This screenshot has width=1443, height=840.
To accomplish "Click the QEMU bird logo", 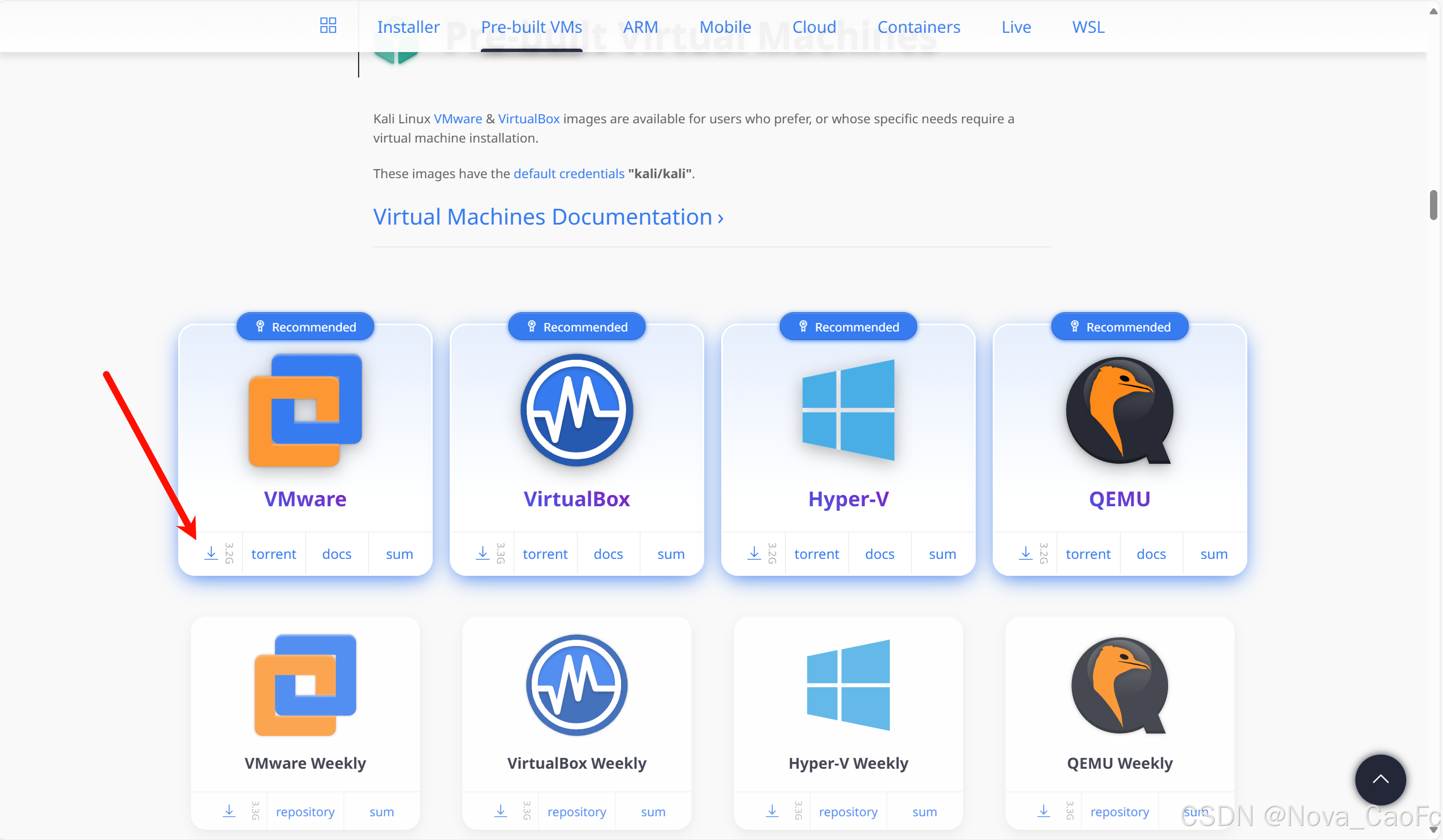I will (1119, 410).
